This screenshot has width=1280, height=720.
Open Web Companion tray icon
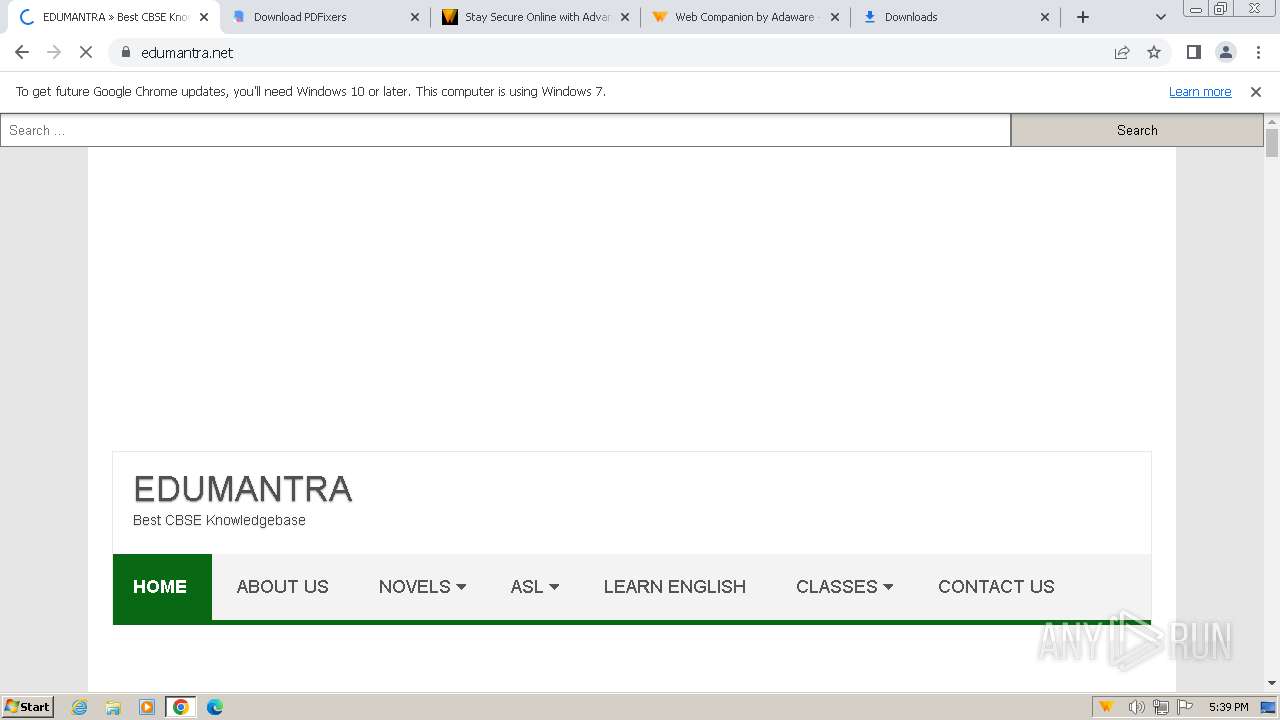pos(1107,707)
